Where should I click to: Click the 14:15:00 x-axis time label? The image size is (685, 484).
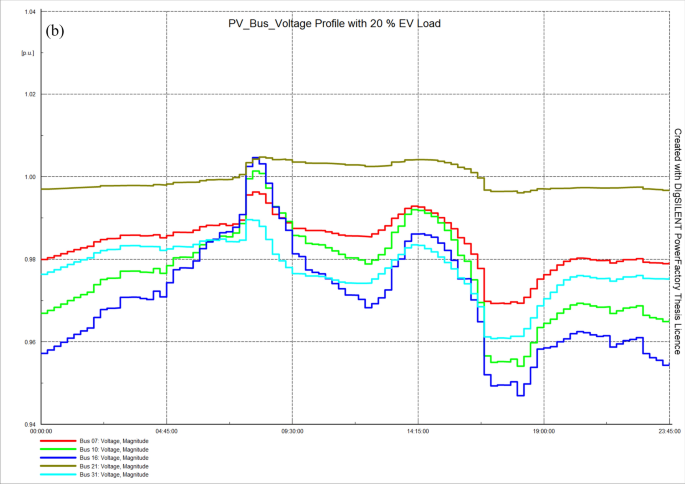point(417,432)
